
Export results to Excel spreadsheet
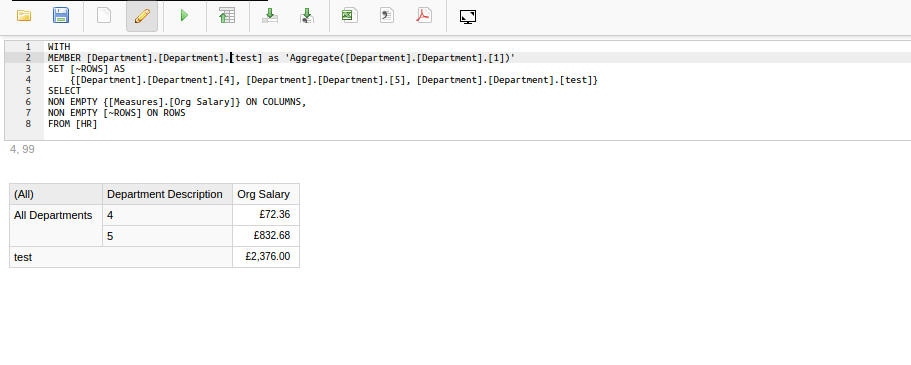350,16
